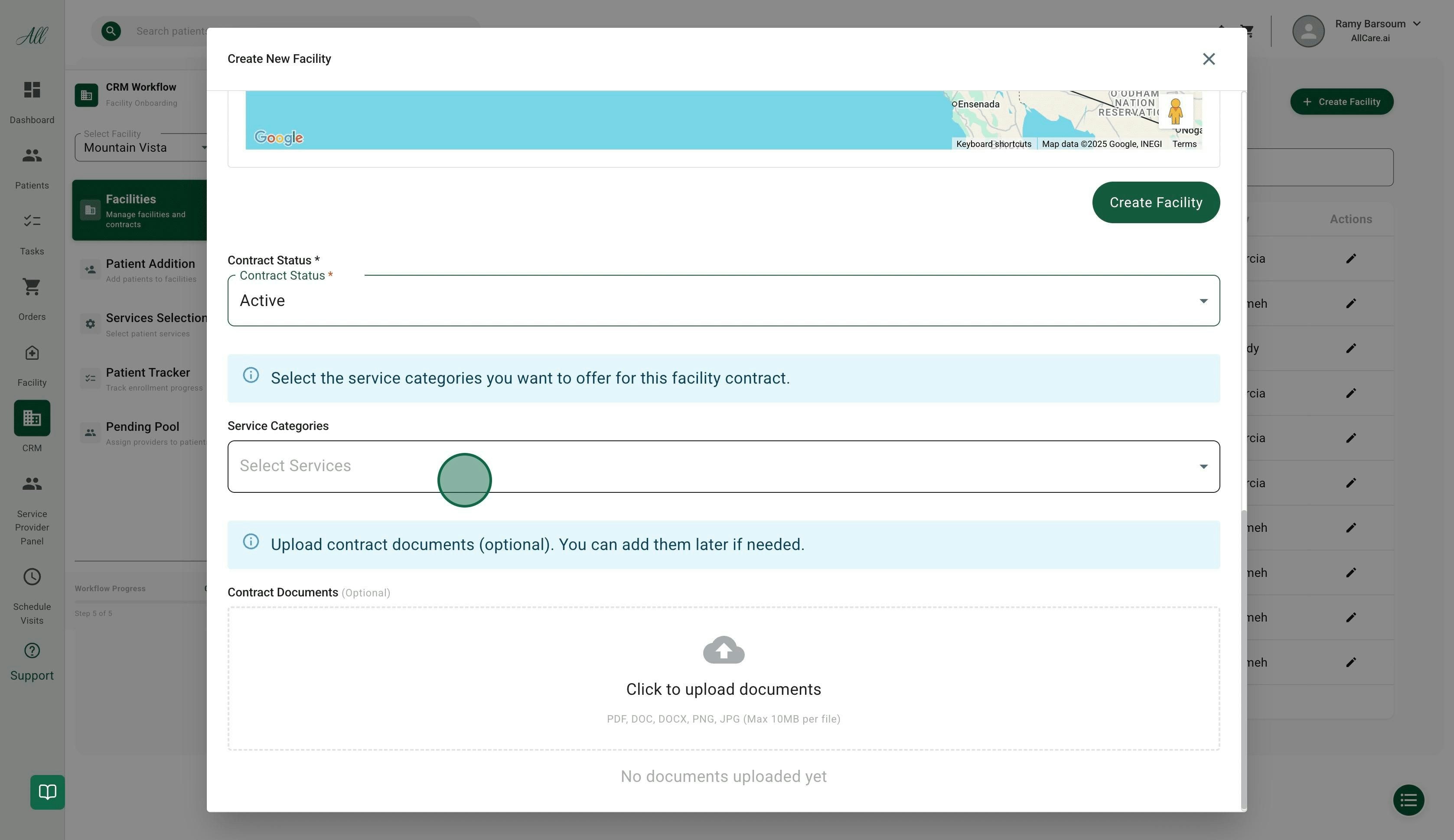Open the Select Services dropdown
The width and height of the screenshot is (1454, 840).
[723, 466]
